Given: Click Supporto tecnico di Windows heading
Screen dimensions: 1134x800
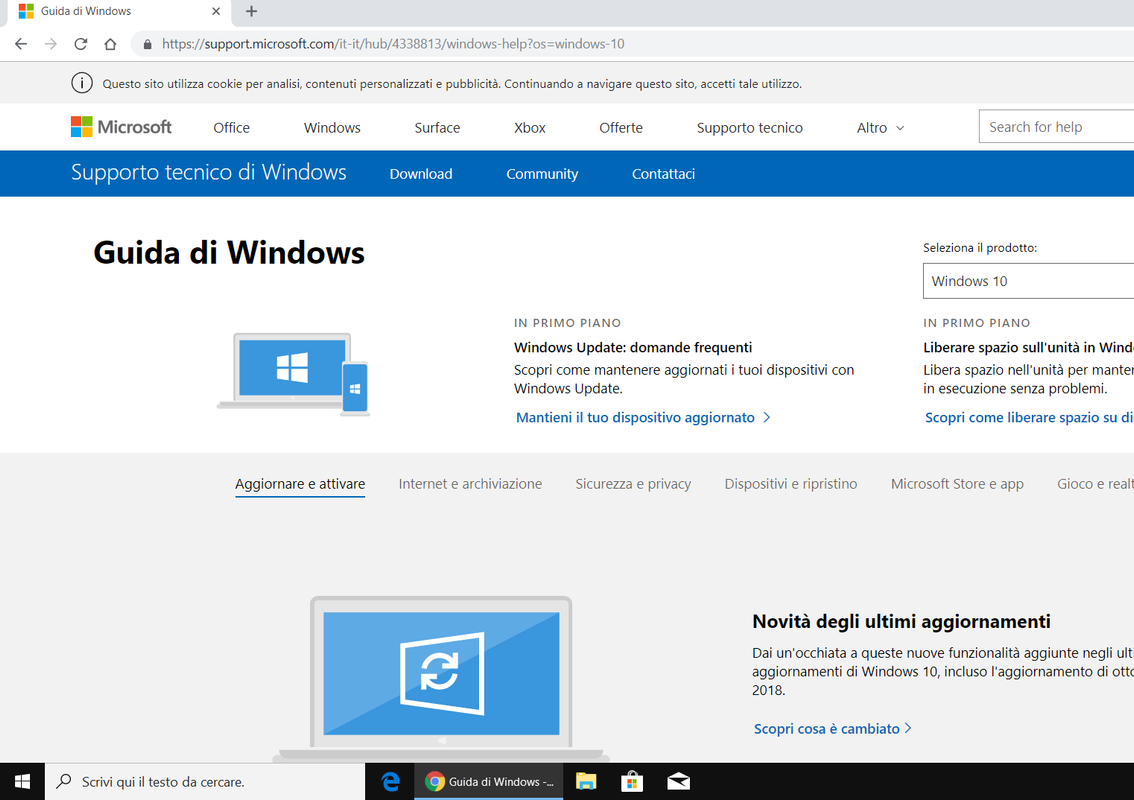Looking at the screenshot, I should 208,172.
